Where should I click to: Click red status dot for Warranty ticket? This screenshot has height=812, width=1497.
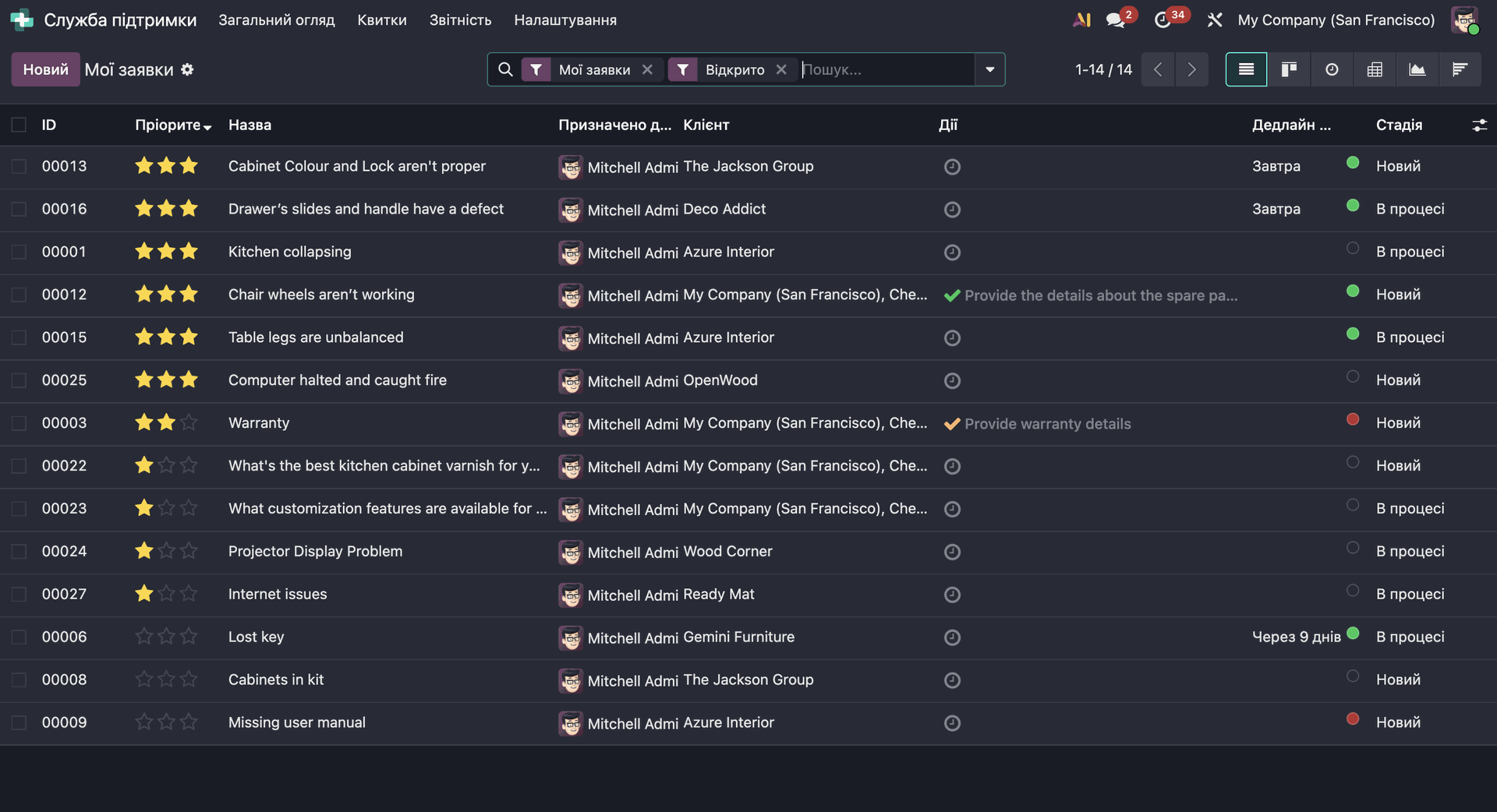(1353, 419)
